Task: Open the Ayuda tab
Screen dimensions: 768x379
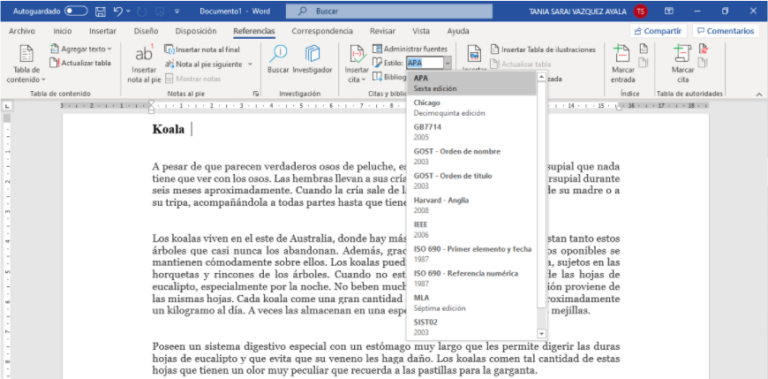Action: [x=458, y=31]
